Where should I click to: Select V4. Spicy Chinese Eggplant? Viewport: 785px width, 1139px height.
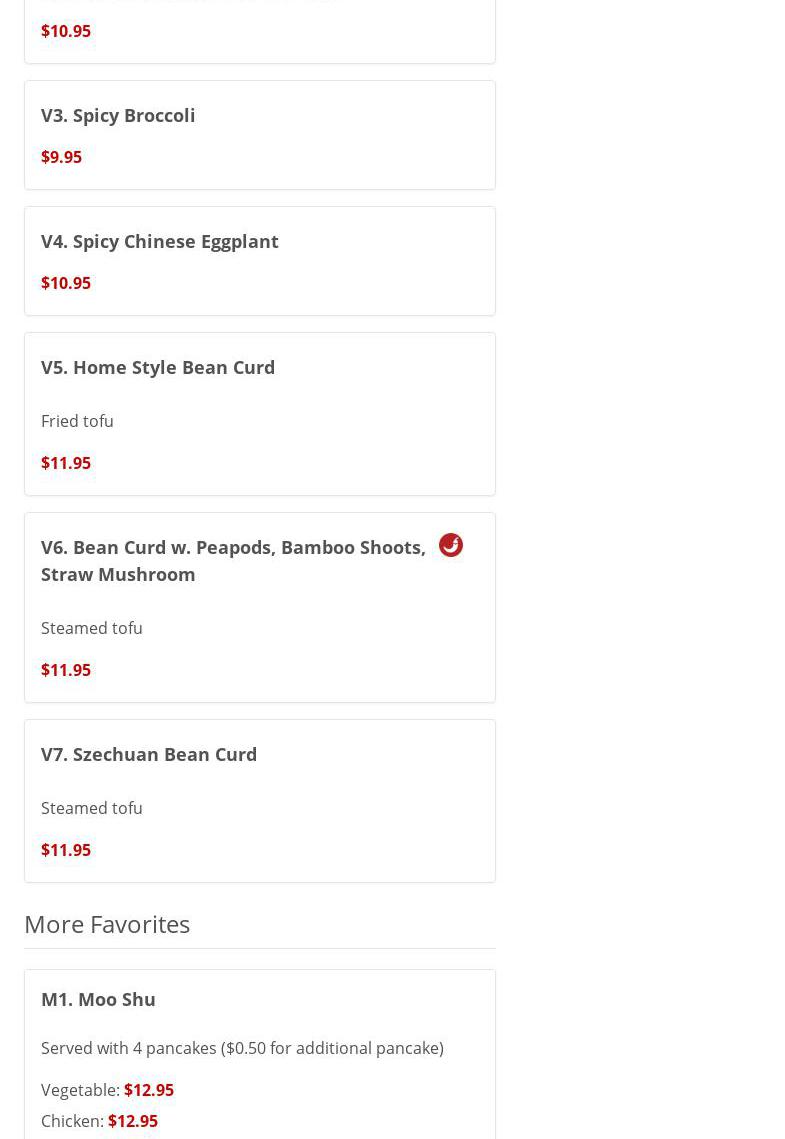coord(160,241)
